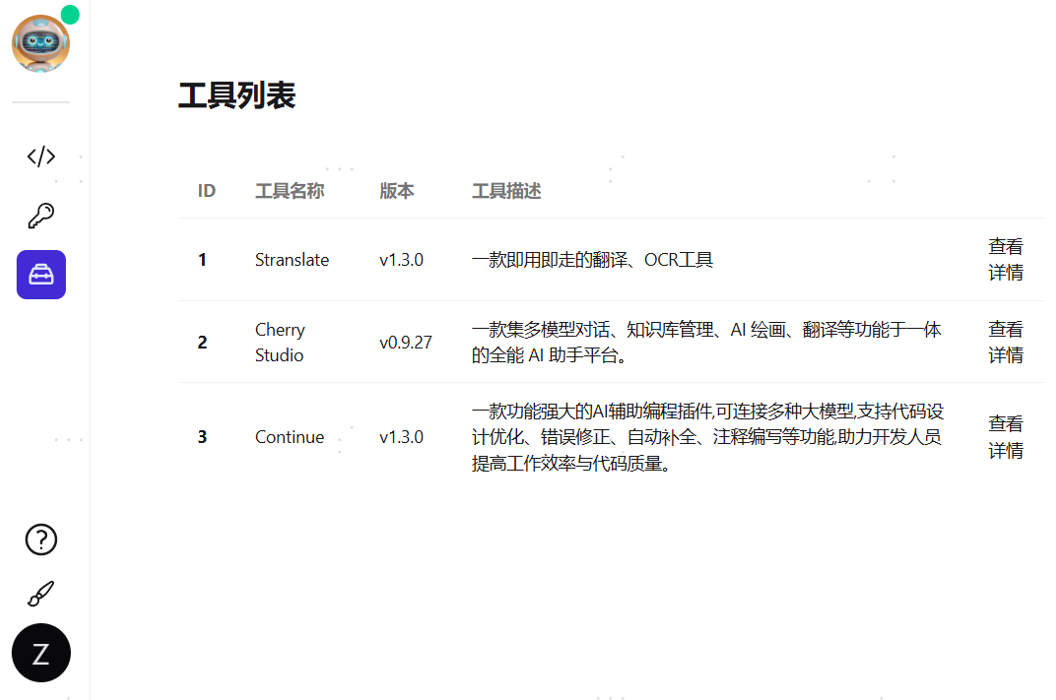Open the key icon in sidebar
The height and width of the screenshot is (700, 1056).
(41, 216)
